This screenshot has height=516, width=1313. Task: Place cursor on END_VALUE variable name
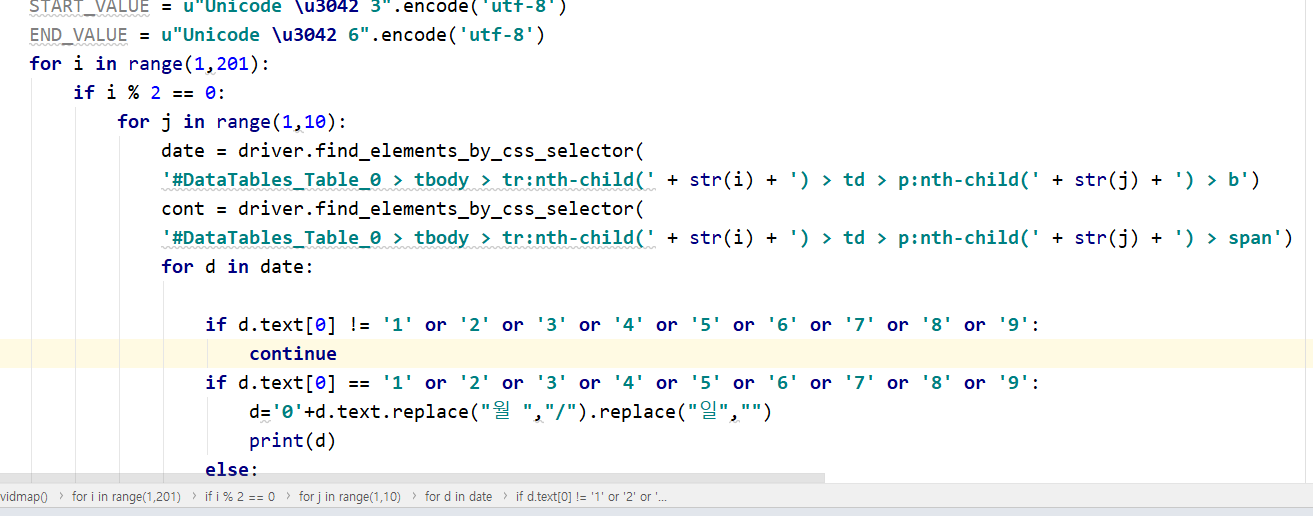(78, 36)
